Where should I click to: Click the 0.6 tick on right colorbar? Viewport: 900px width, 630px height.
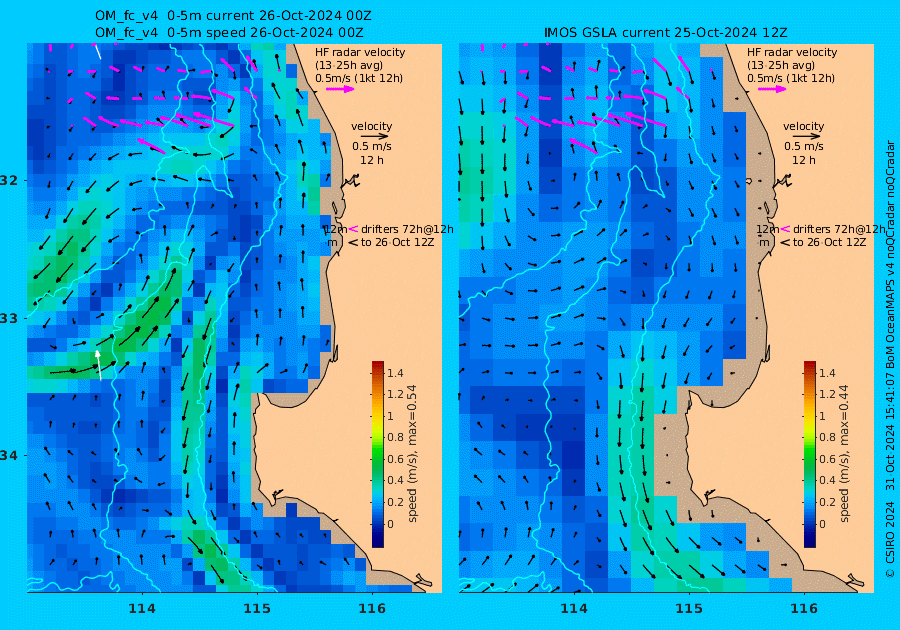[827, 459]
